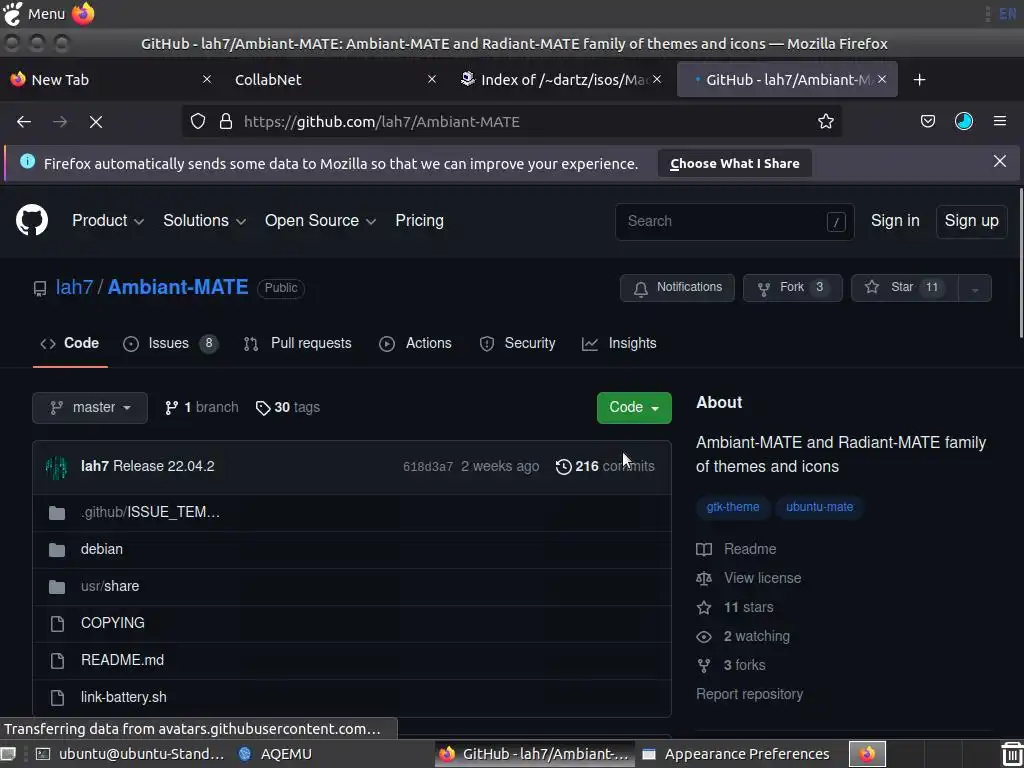
Task: Click the COPYING file icon
Action: pos(57,624)
